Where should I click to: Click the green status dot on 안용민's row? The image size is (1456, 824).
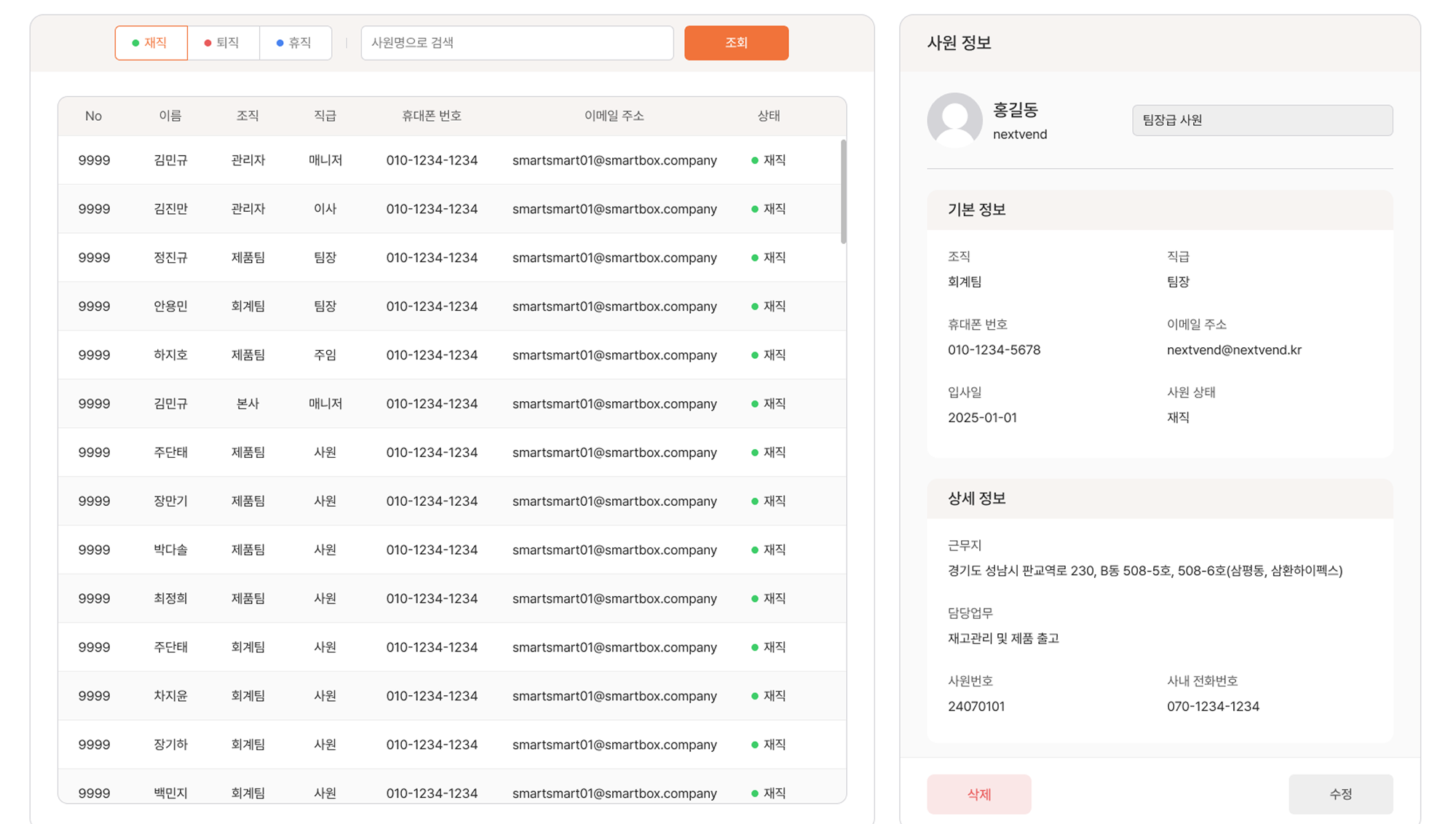pos(754,306)
